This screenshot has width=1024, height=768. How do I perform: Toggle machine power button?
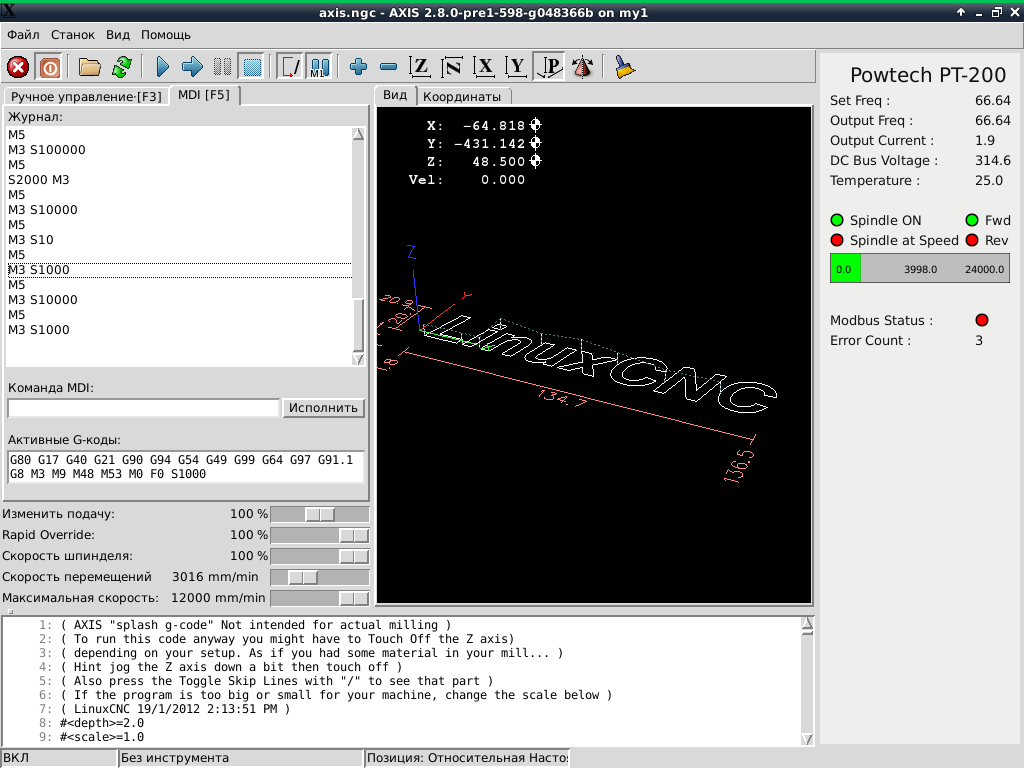pyautogui.click(x=49, y=67)
